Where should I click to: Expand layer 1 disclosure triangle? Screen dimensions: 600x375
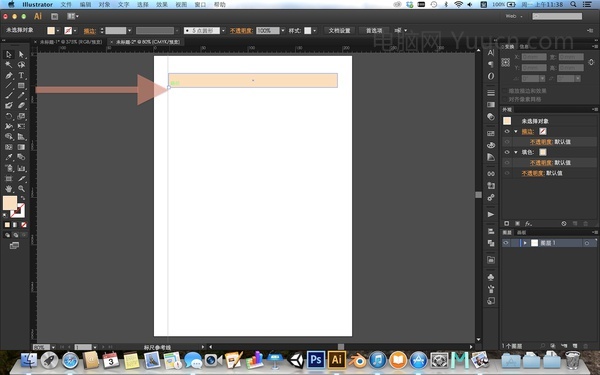point(525,243)
